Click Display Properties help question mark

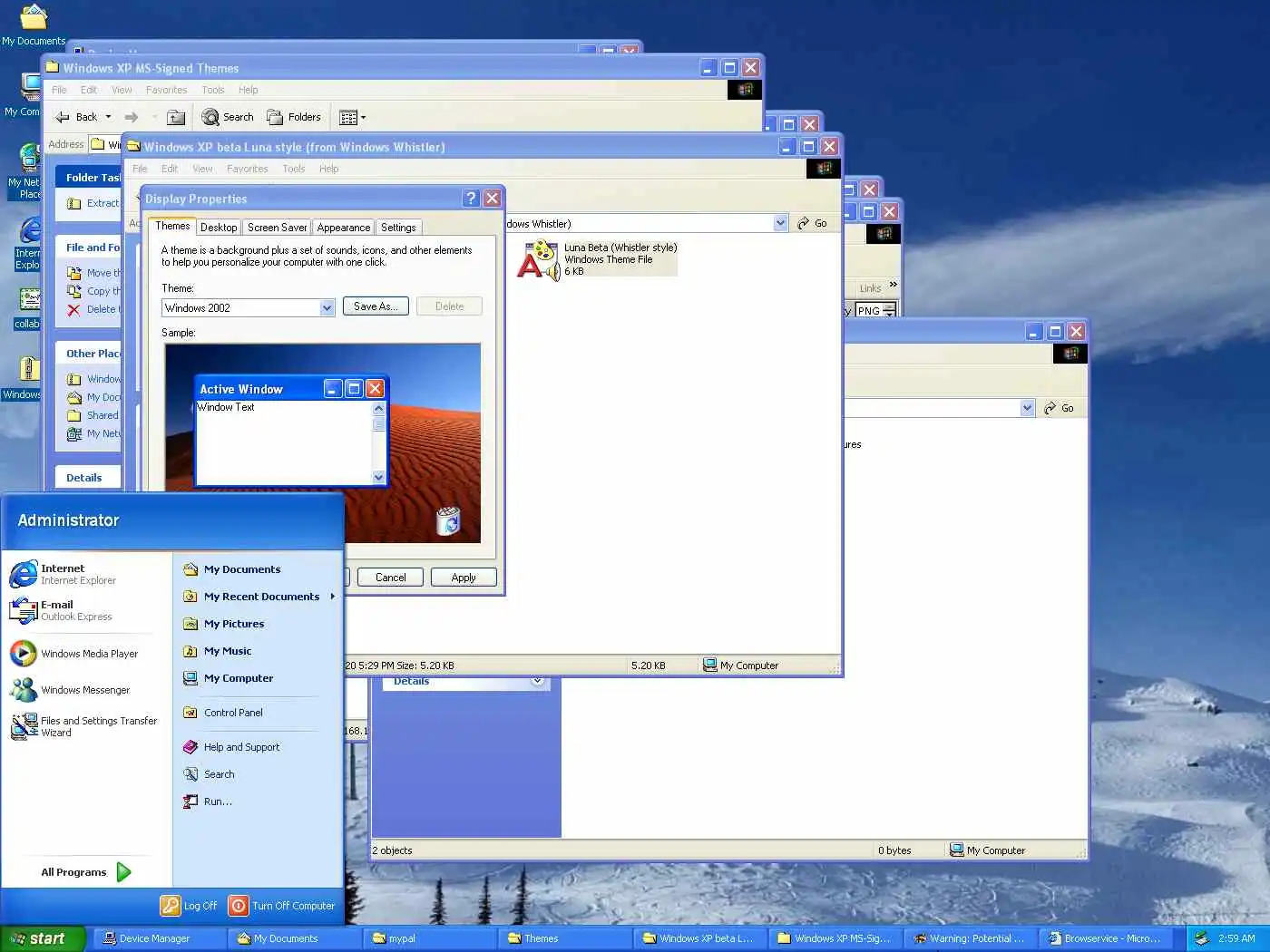[471, 199]
